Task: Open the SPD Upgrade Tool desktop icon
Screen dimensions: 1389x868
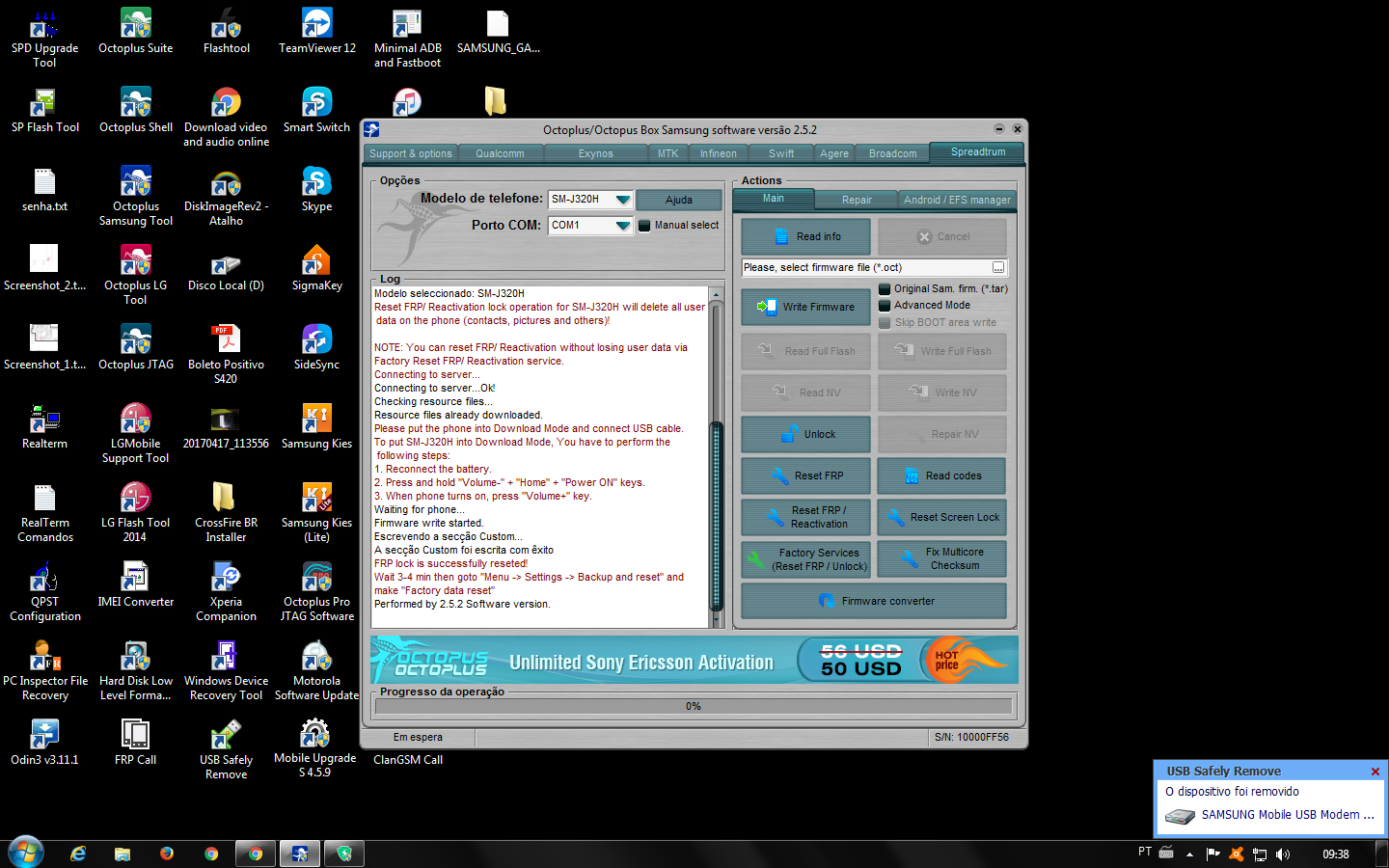Action: 44,39
